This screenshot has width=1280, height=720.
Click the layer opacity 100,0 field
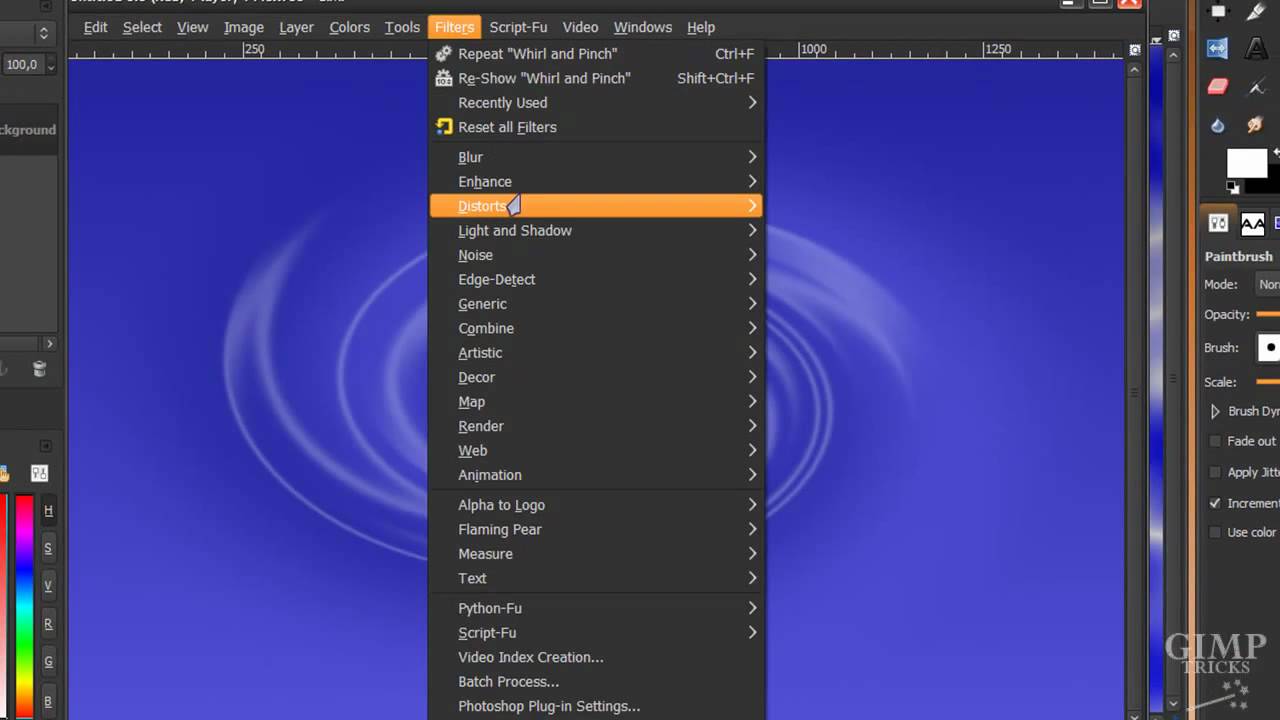coord(21,65)
